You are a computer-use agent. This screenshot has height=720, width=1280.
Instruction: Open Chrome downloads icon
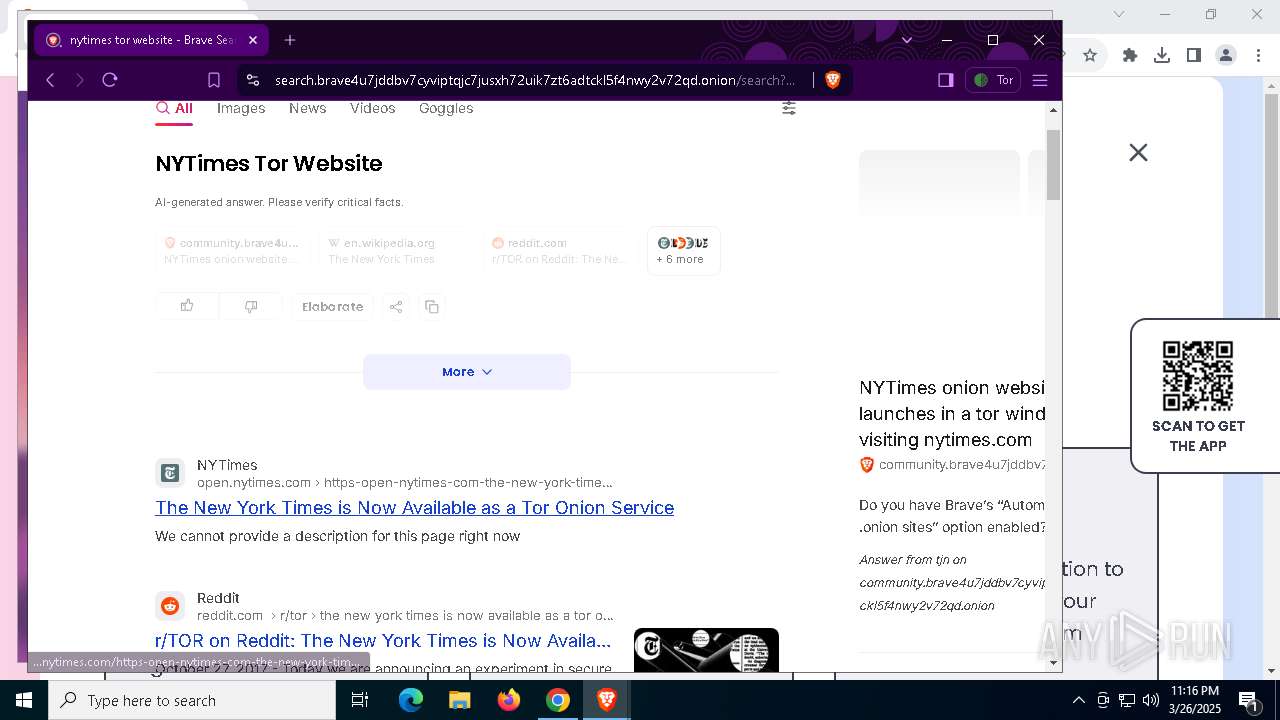tap(1162, 55)
